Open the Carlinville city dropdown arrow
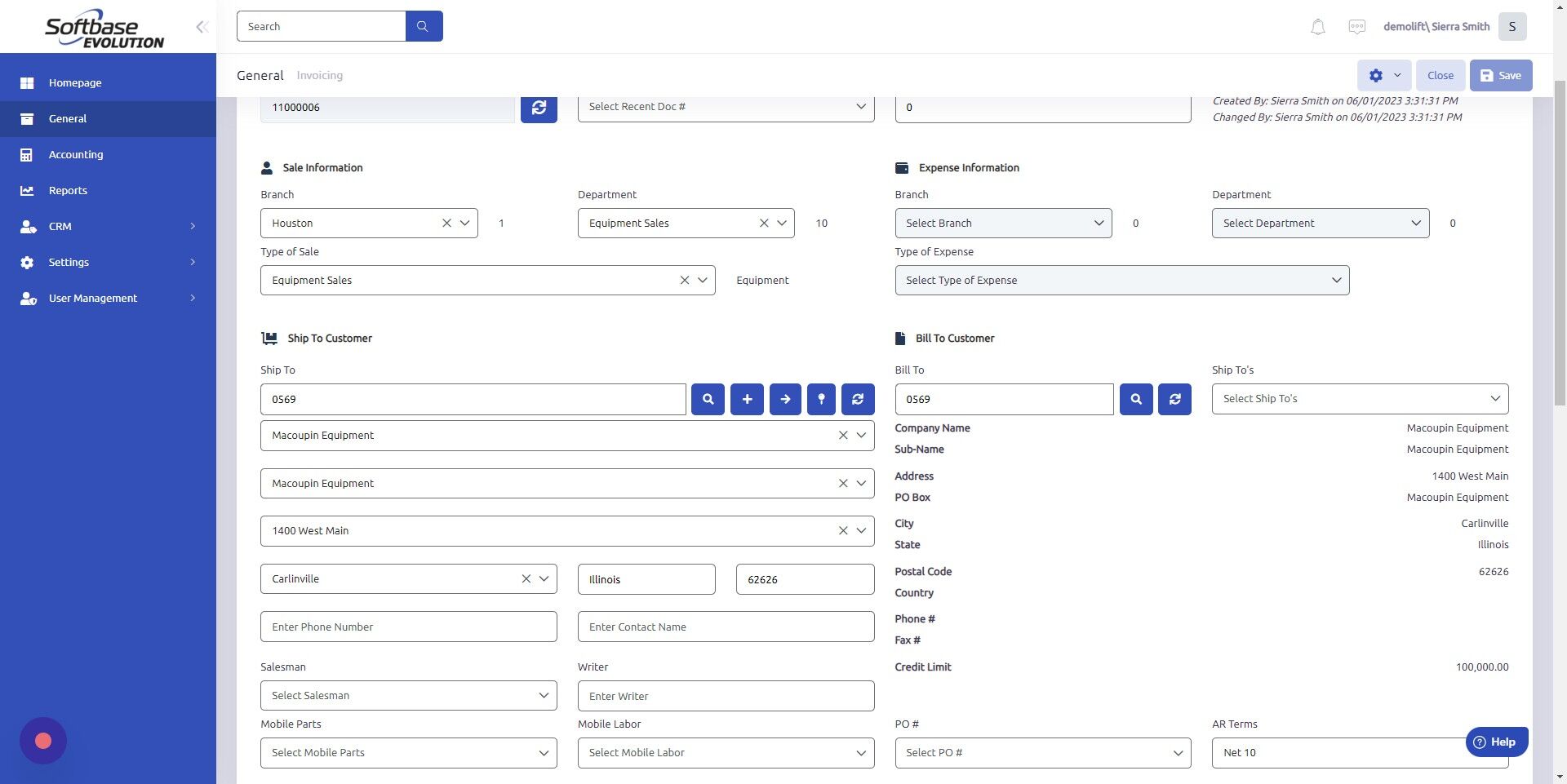1567x784 pixels. coord(544,578)
